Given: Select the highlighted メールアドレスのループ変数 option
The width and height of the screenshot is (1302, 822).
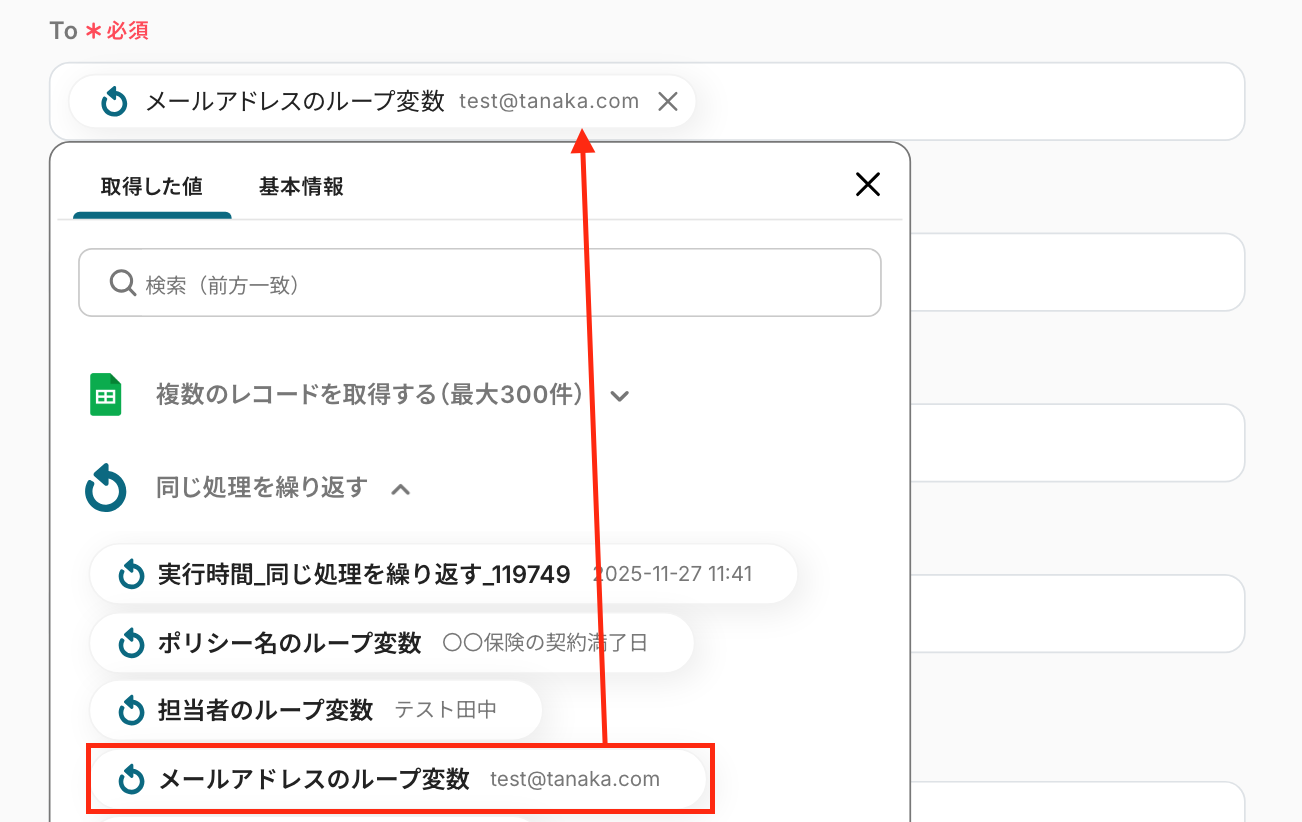Looking at the screenshot, I should click(399, 779).
